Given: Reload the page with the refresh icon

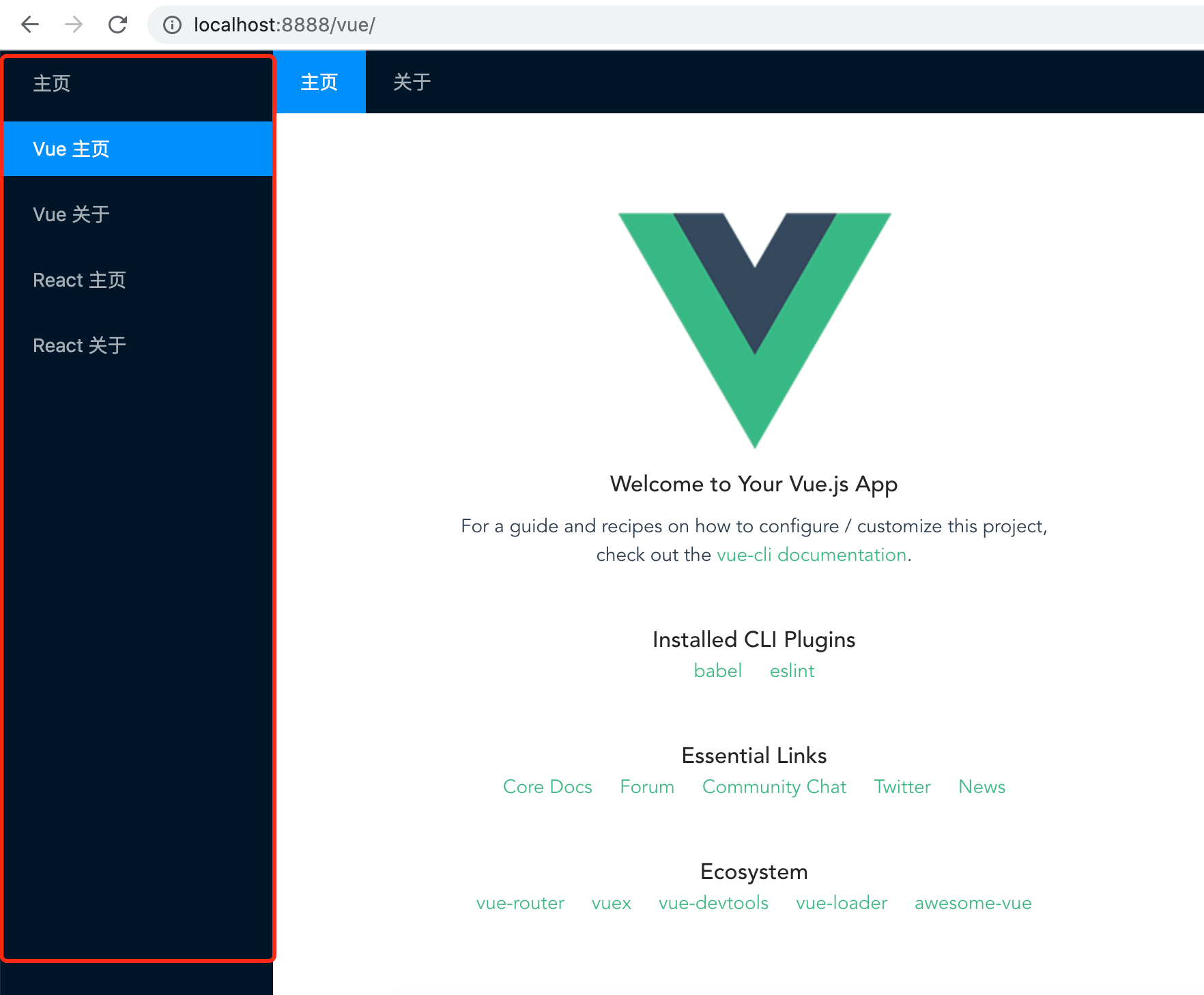Looking at the screenshot, I should [118, 25].
